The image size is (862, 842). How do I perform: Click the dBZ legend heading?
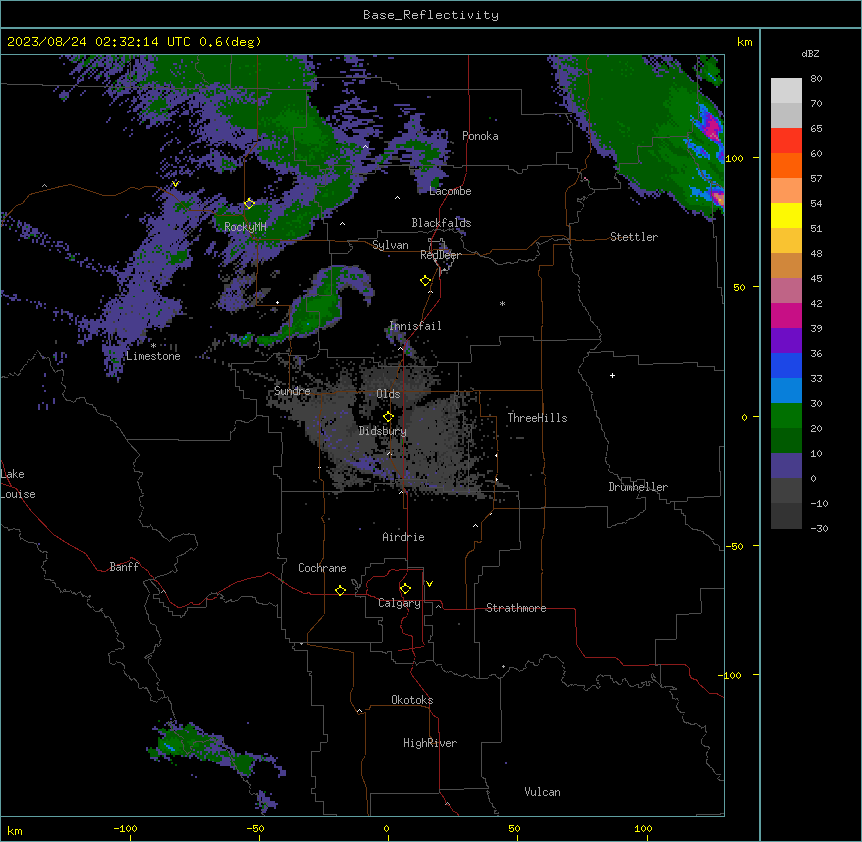tap(810, 53)
